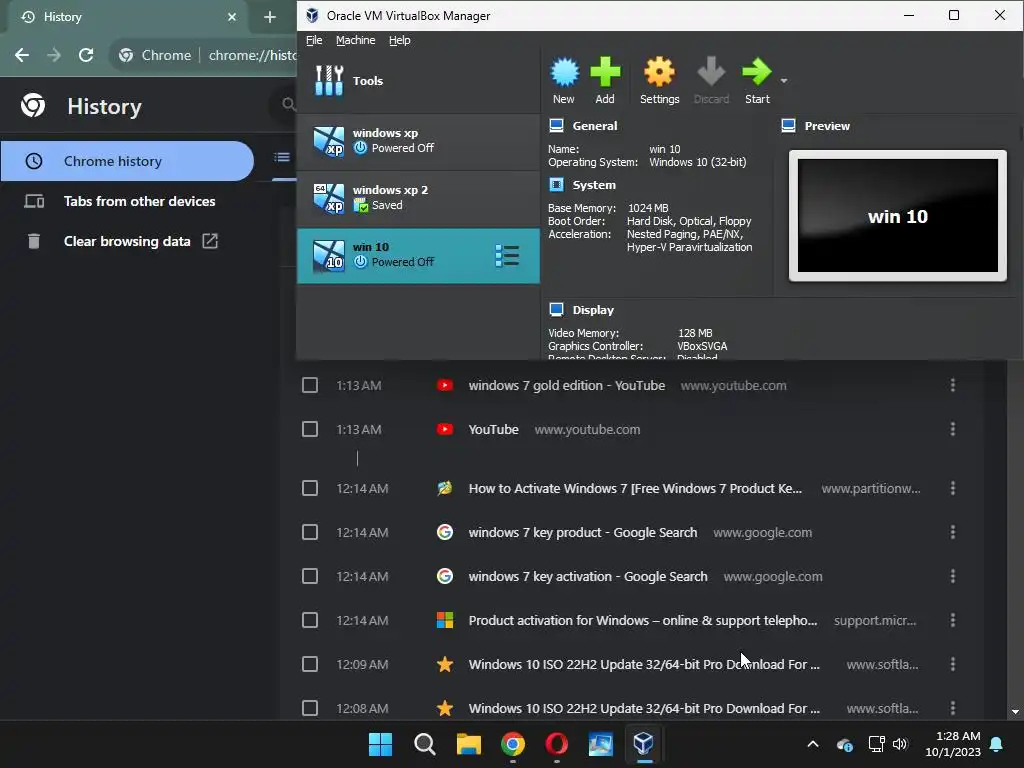Select the windows xp virtual machine
This screenshot has width=1024, height=768.
[418, 141]
